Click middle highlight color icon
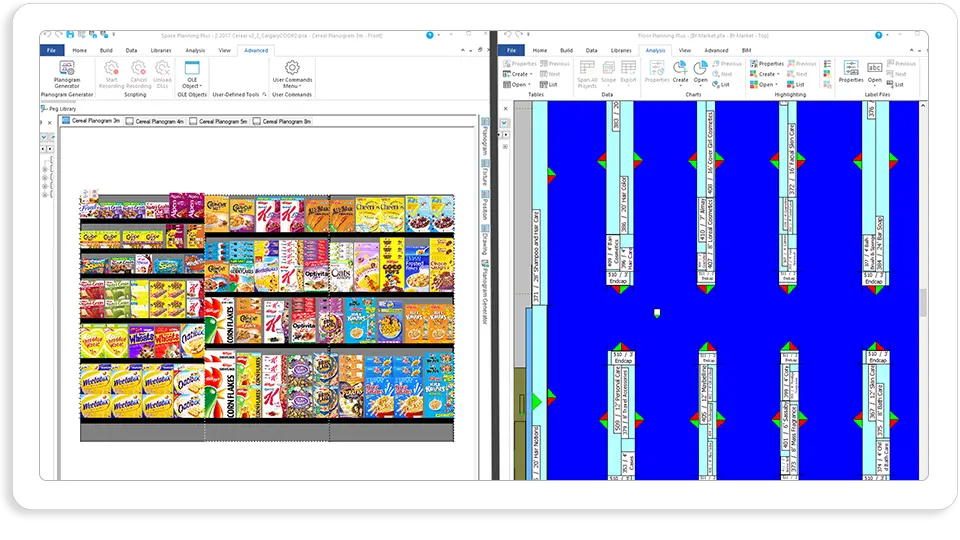The image size is (960, 540). tap(828, 74)
